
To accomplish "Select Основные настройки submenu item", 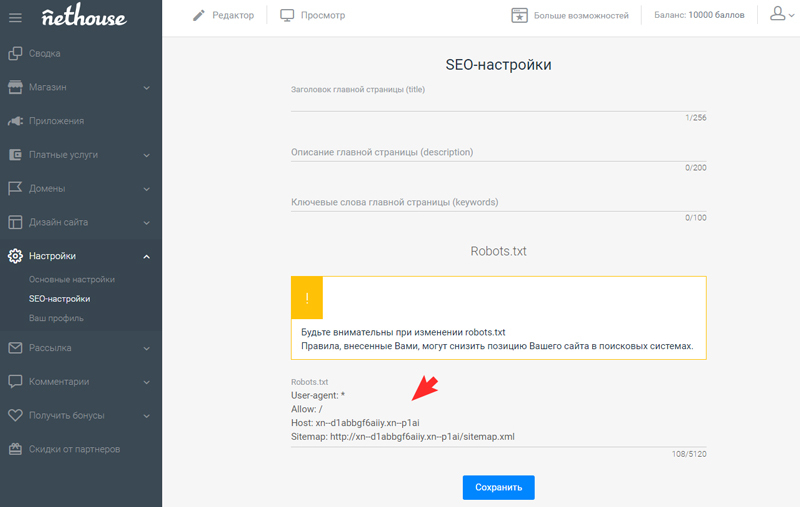I will pyautogui.click(x=72, y=280).
